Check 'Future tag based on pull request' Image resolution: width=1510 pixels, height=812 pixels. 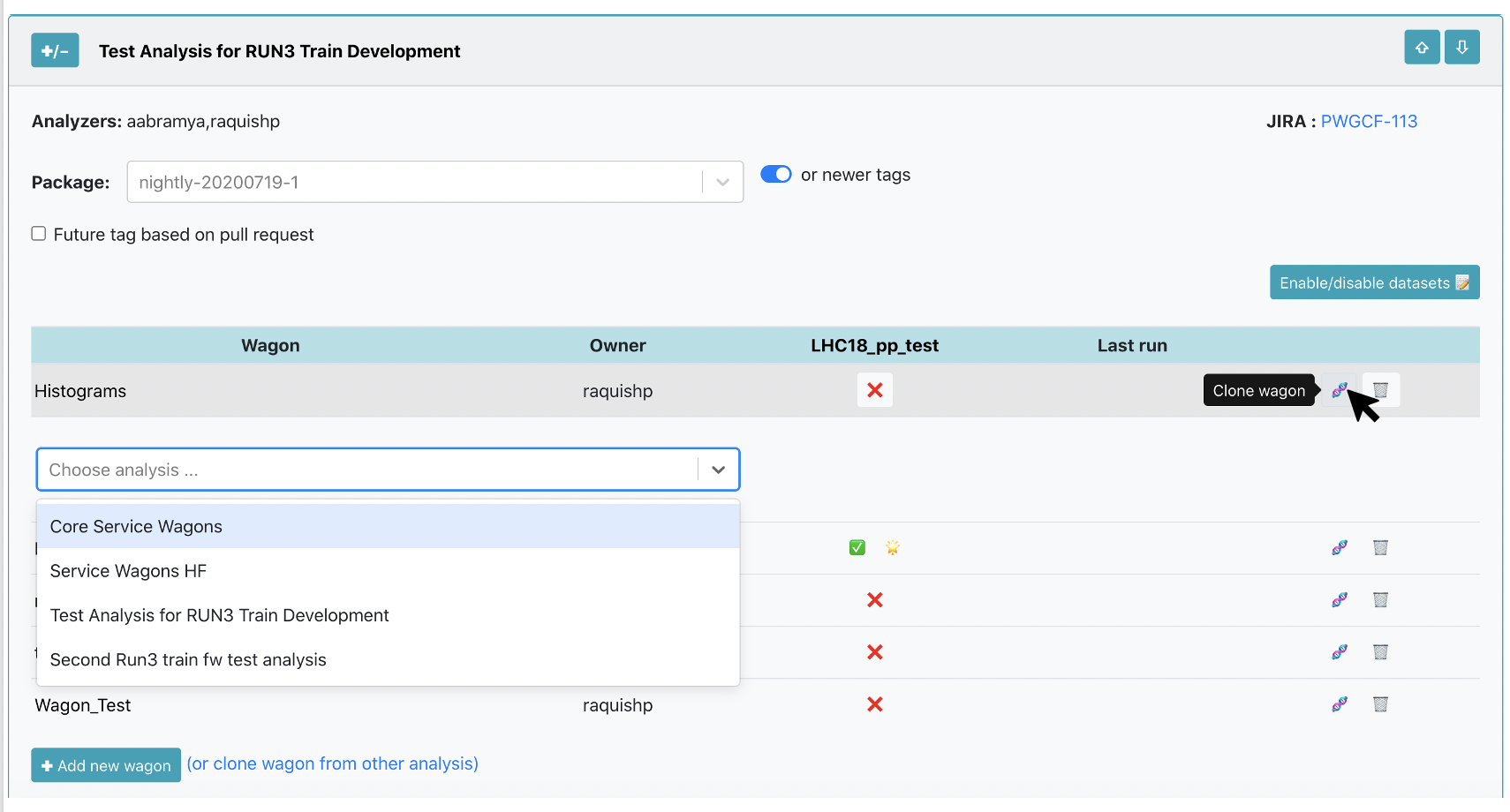click(39, 234)
